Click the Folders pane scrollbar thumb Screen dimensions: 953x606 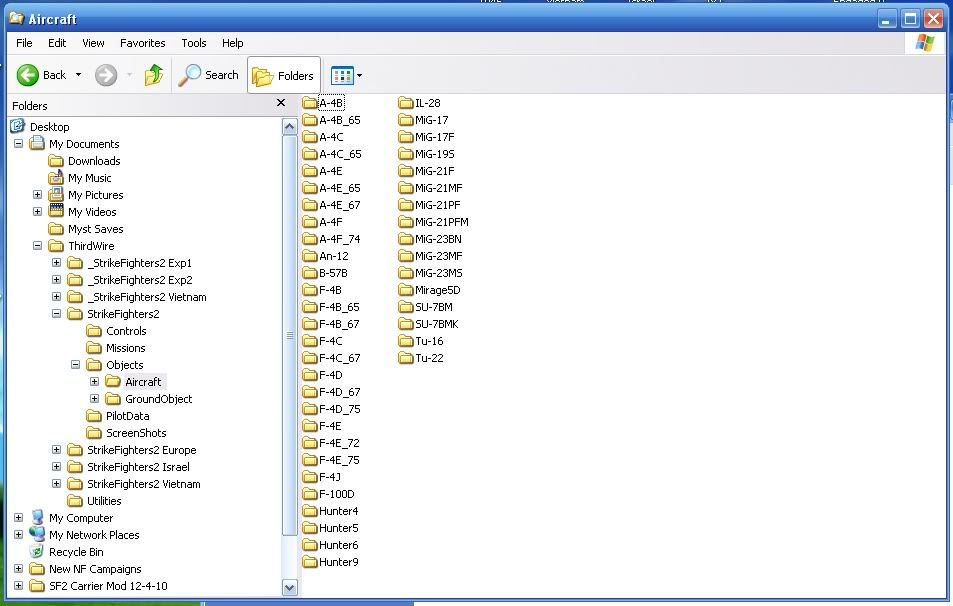click(x=290, y=335)
